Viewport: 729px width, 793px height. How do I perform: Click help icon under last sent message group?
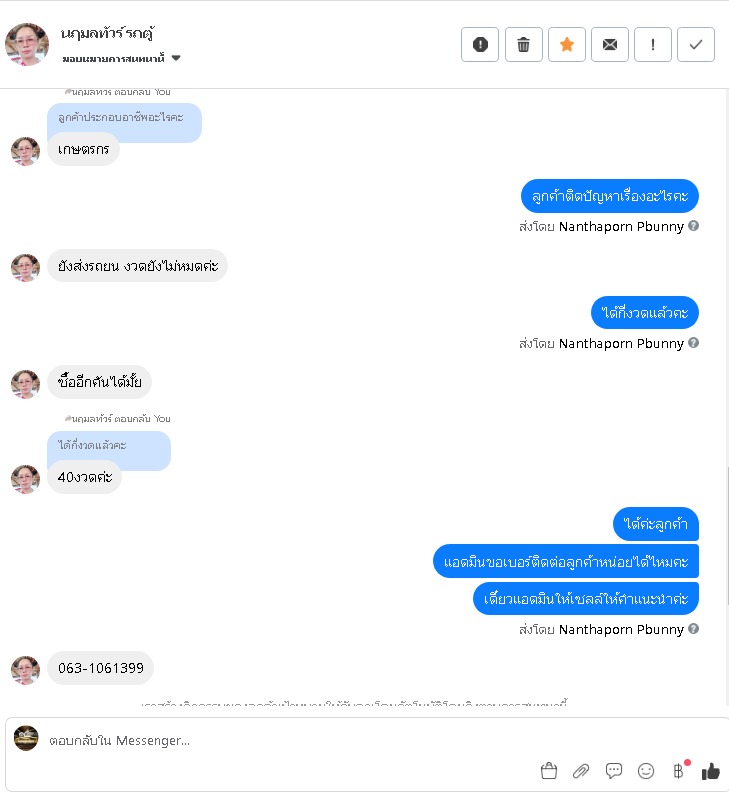coord(694,629)
